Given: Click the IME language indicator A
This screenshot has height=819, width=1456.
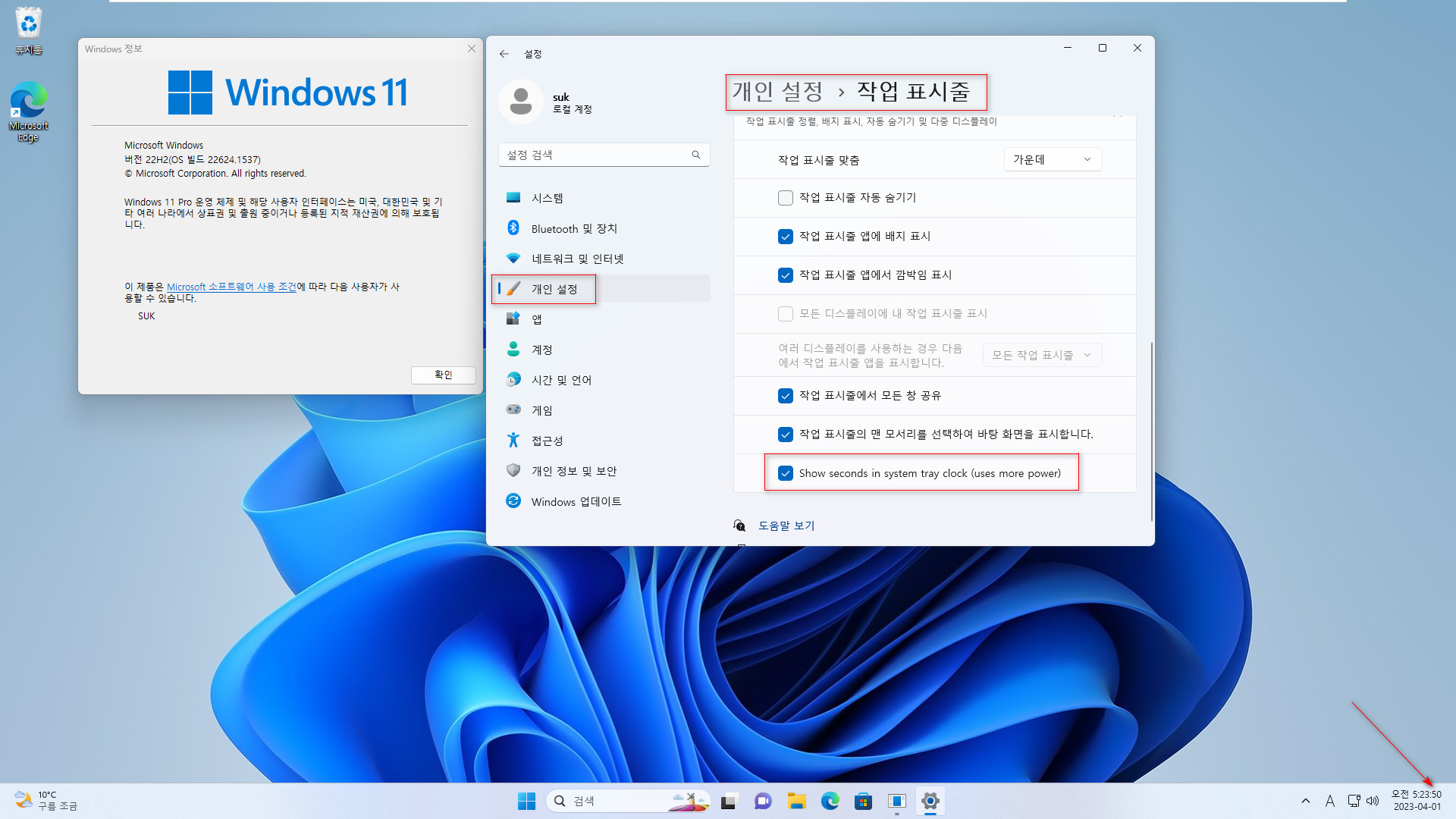Looking at the screenshot, I should [x=1329, y=801].
